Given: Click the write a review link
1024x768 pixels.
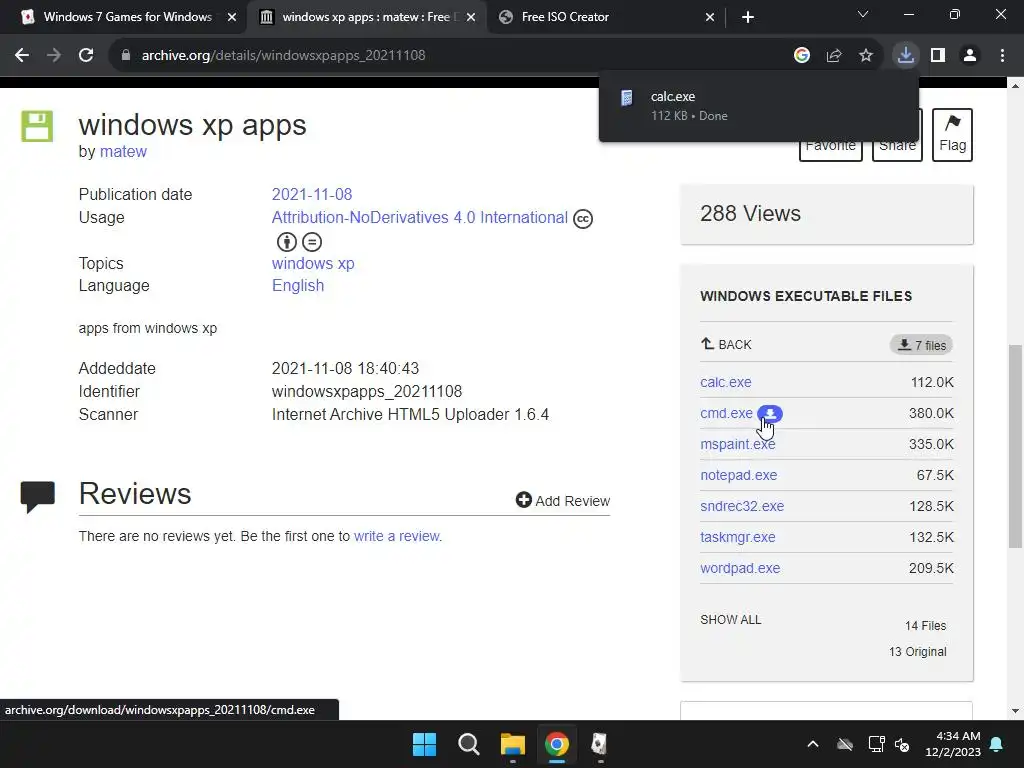Looking at the screenshot, I should [x=397, y=536].
